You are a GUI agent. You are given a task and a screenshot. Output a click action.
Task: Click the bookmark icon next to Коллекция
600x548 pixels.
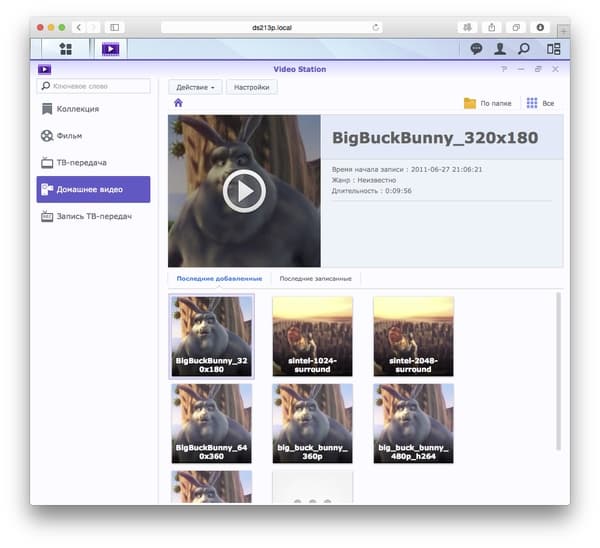coord(47,109)
